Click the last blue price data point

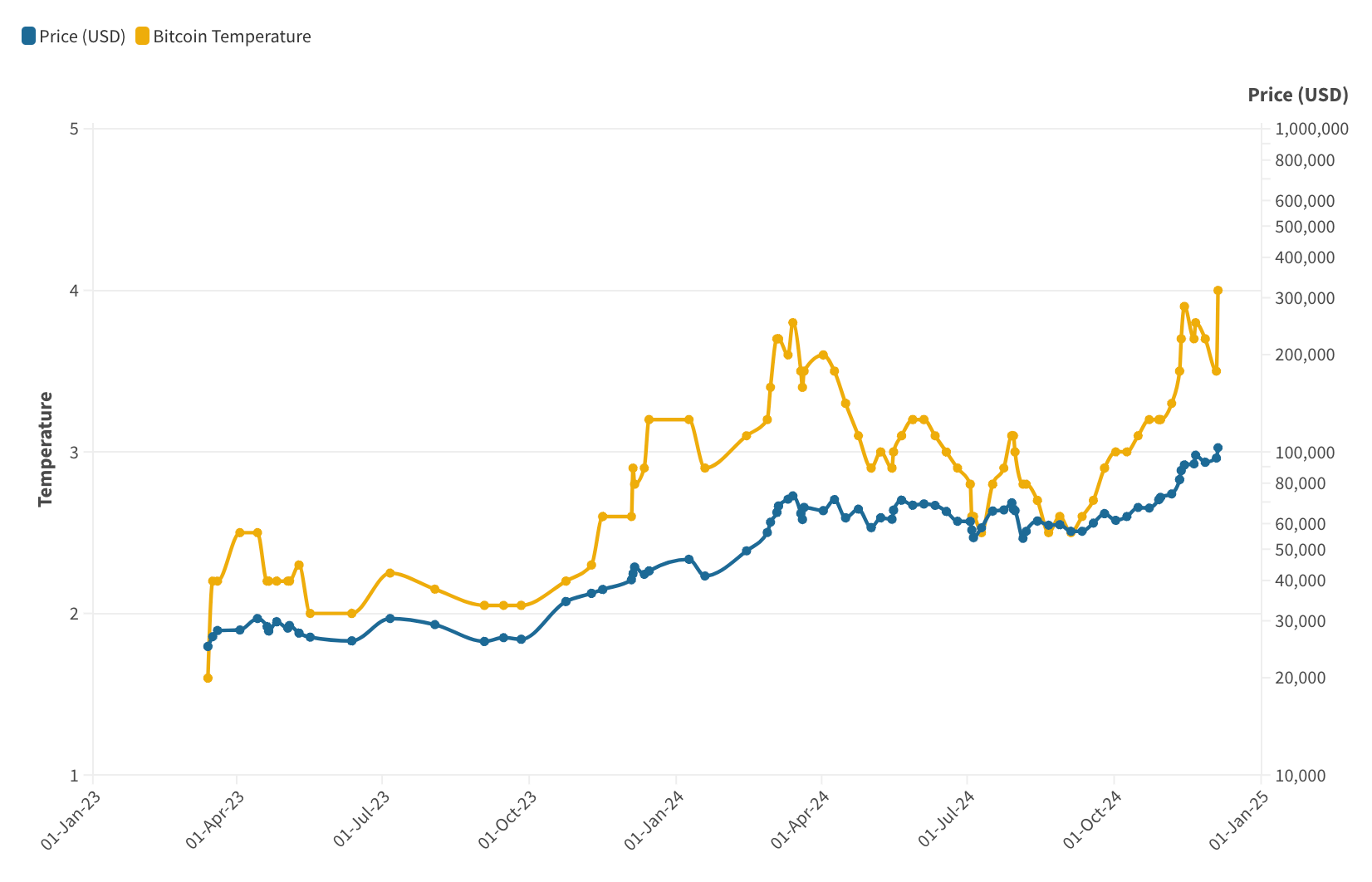pos(1218,448)
